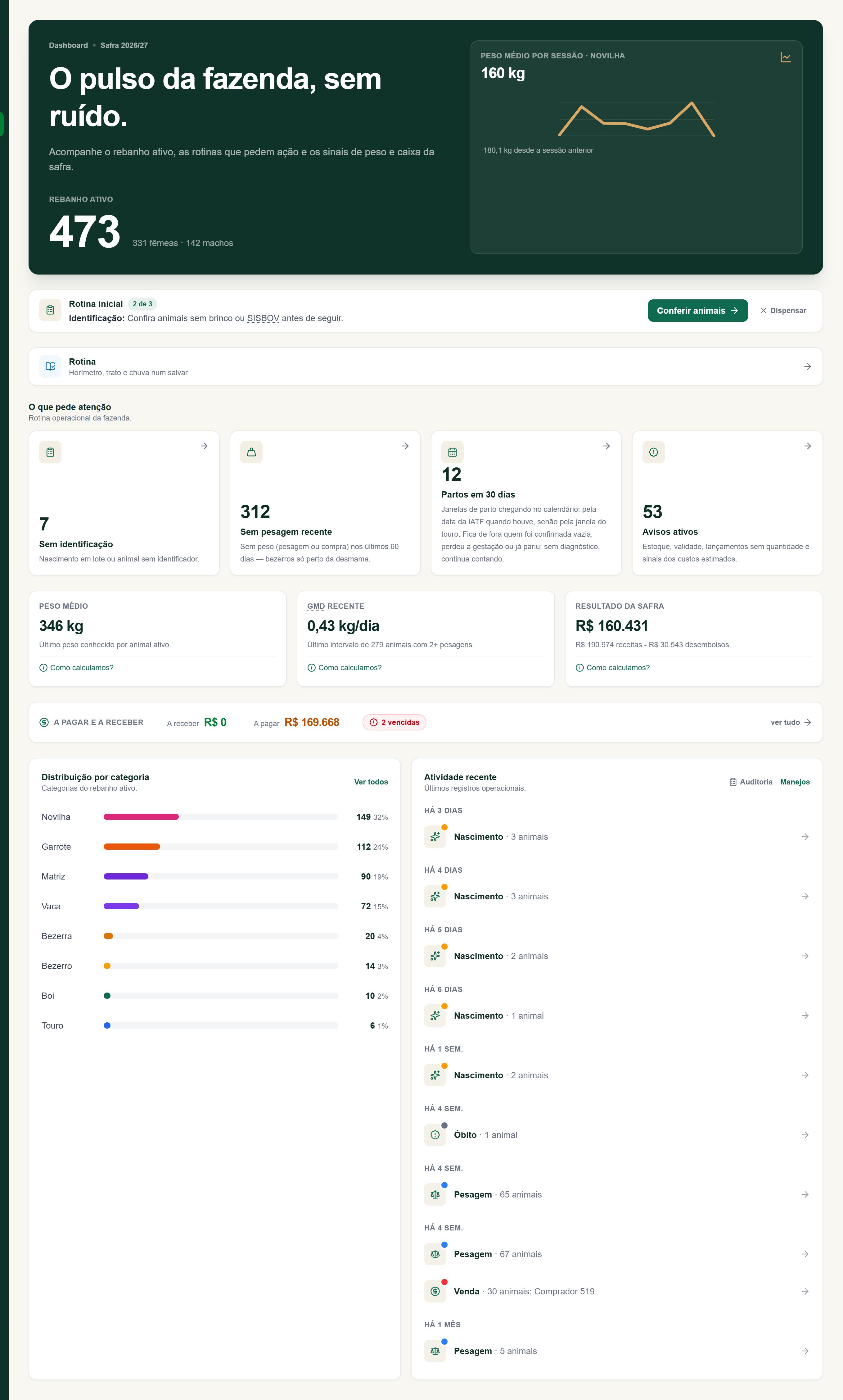Click the clipboard icon on the Sem identificação card
Image resolution: width=843 pixels, height=1400 pixels.
(50, 452)
